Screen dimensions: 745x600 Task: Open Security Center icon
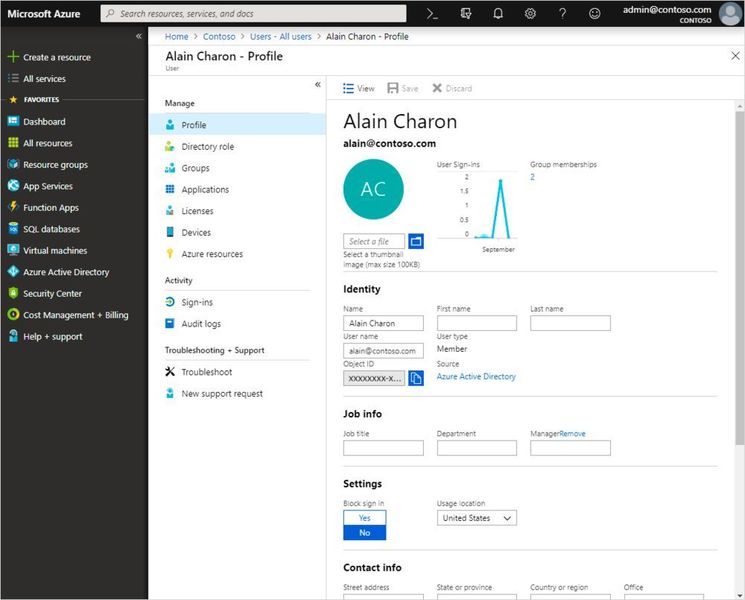(13, 293)
